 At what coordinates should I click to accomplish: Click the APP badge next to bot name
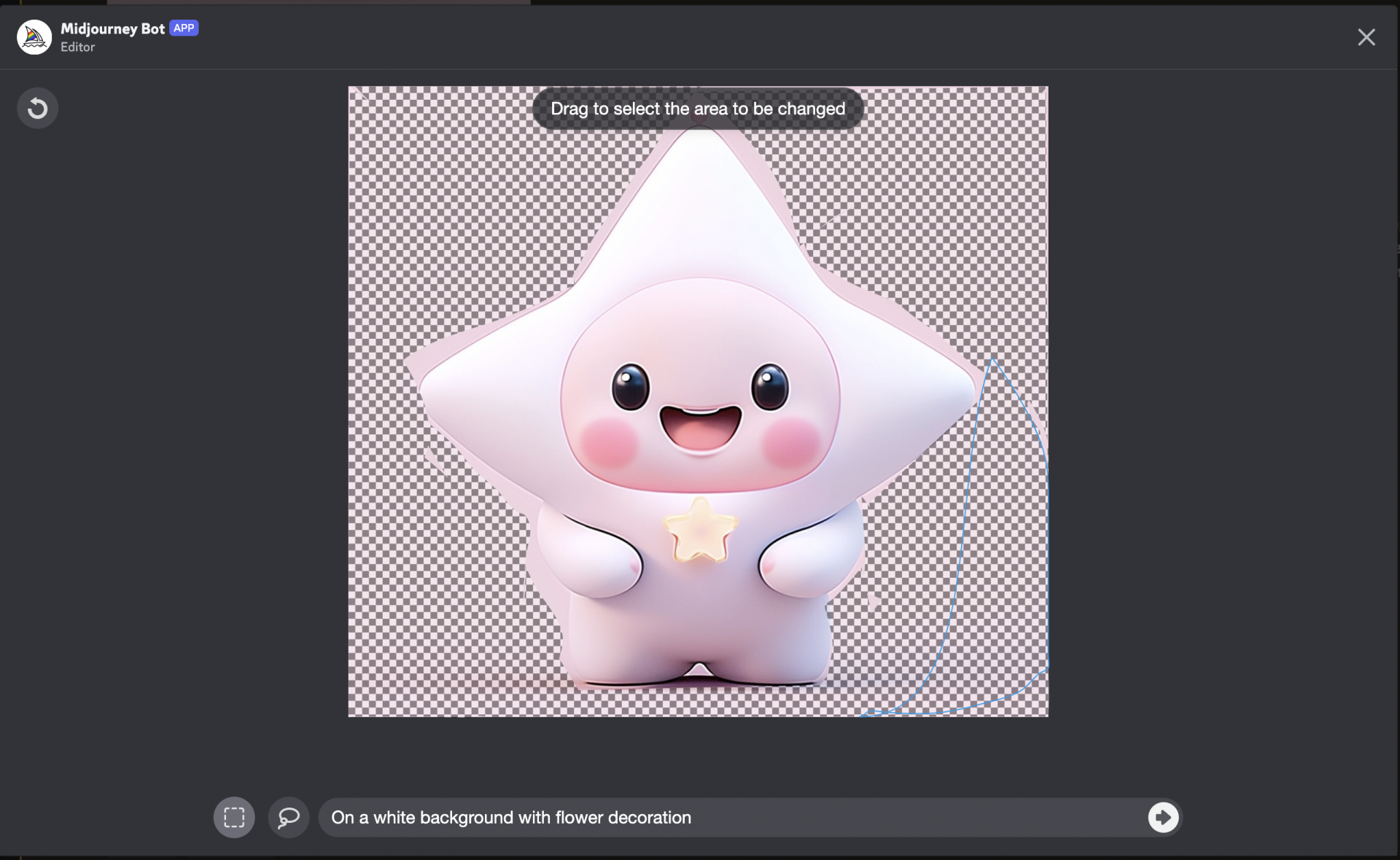coord(184,28)
